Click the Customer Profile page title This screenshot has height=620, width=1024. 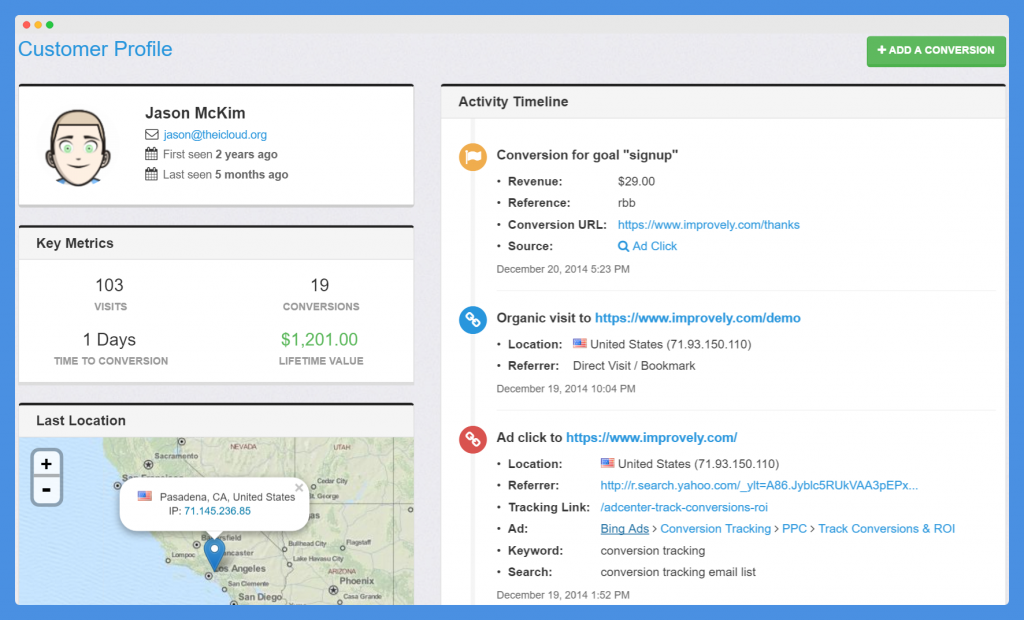95,49
